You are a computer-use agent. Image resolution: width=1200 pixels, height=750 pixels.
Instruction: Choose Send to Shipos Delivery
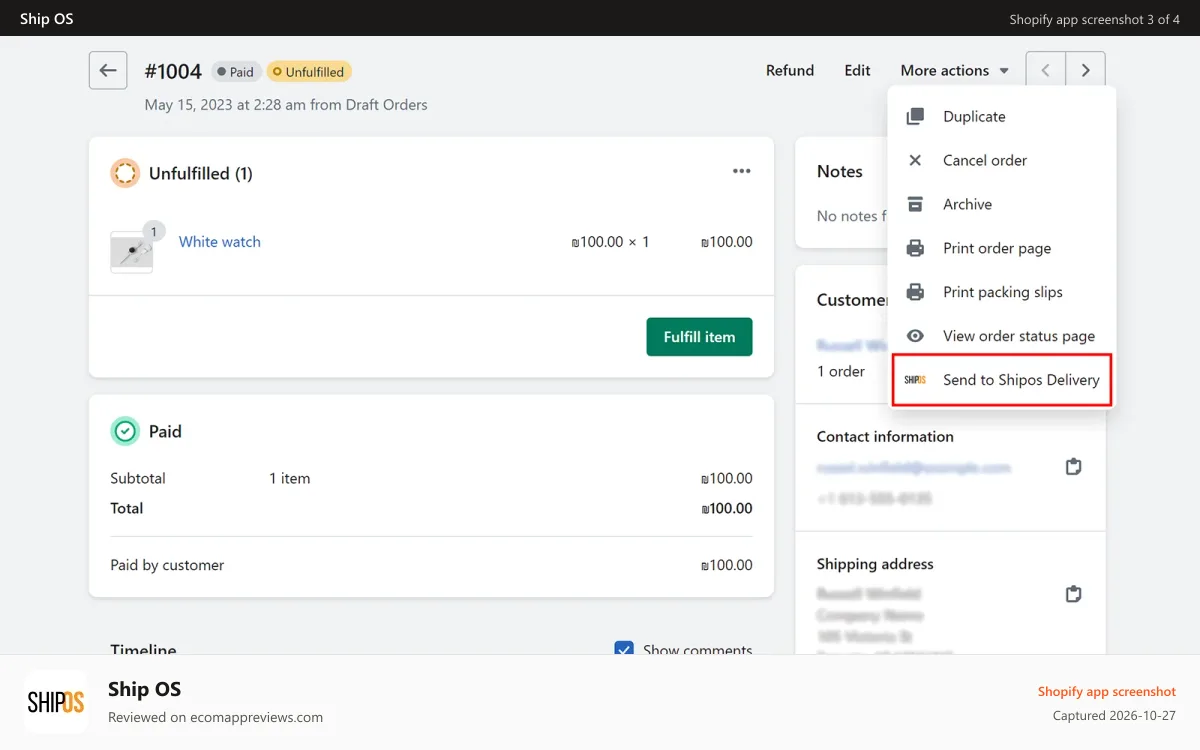1002,380
